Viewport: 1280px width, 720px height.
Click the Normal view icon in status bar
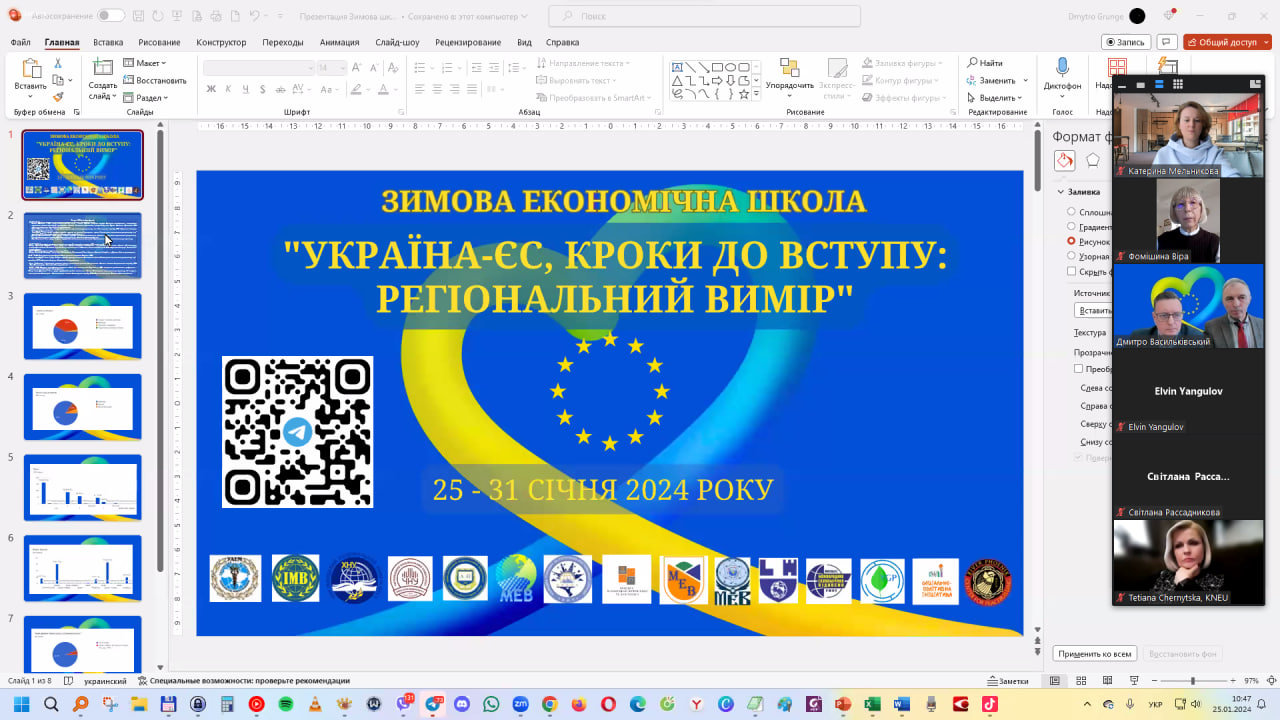pos(1055,681)
